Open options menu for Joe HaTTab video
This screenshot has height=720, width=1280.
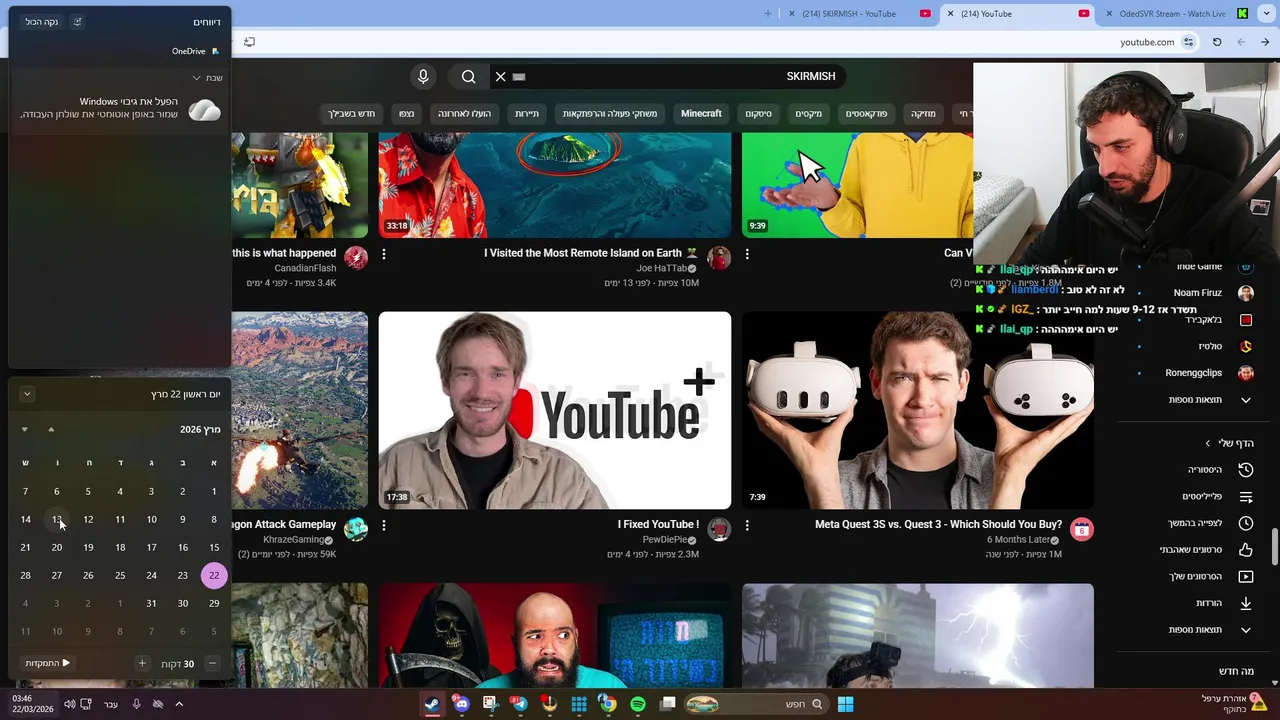coord(384,254)
